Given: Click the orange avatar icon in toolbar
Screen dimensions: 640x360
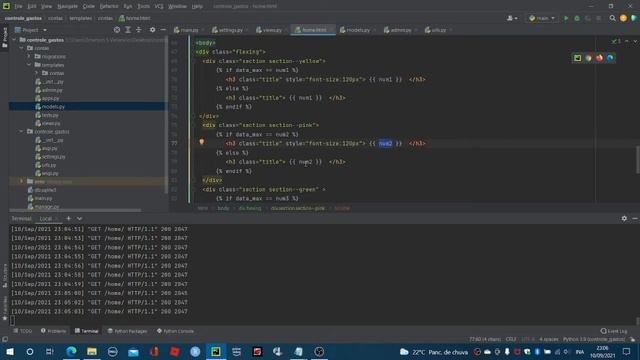Looking at the screenshot, I should [x=623, y=18].
